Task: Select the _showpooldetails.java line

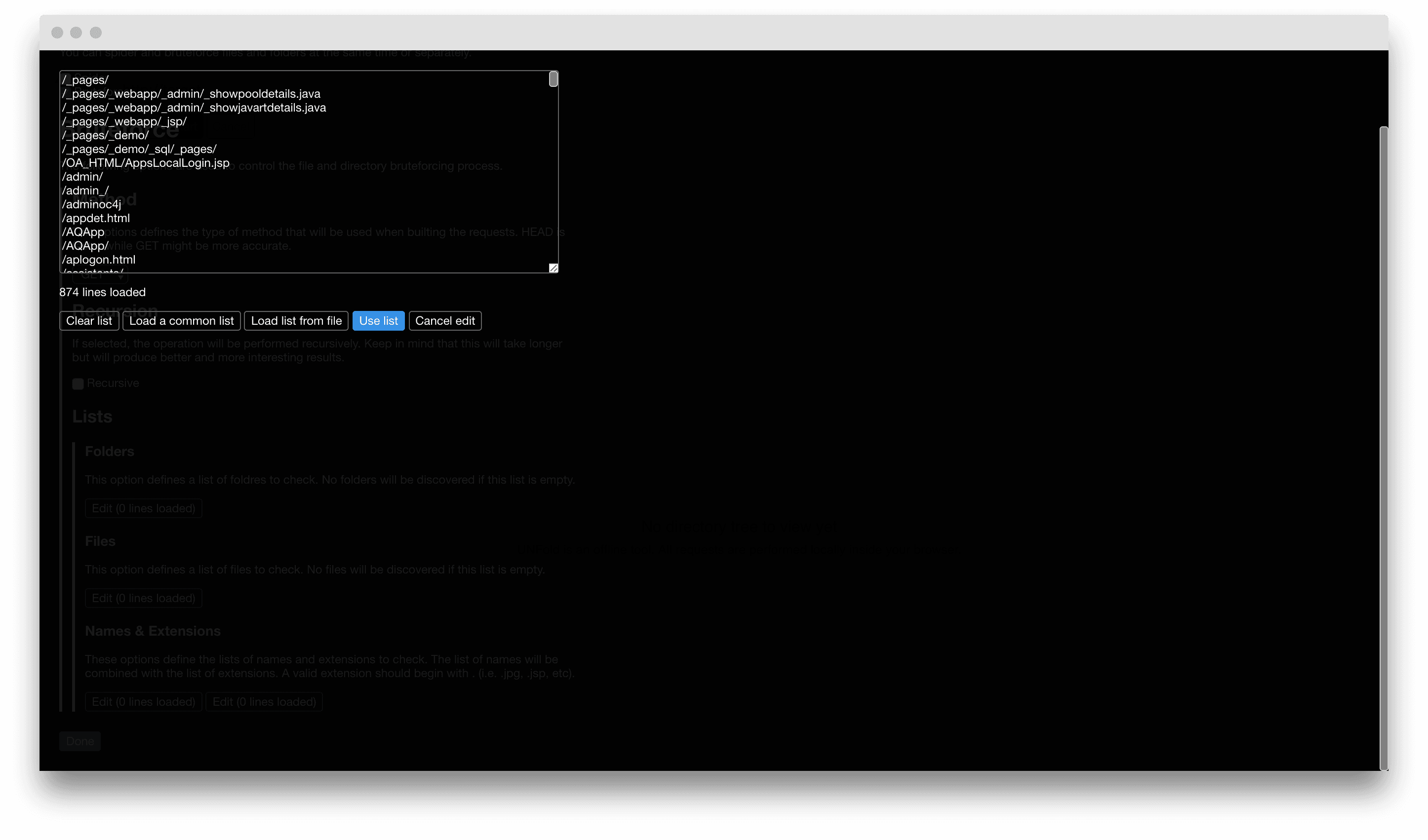Action: tap(191, 93)
